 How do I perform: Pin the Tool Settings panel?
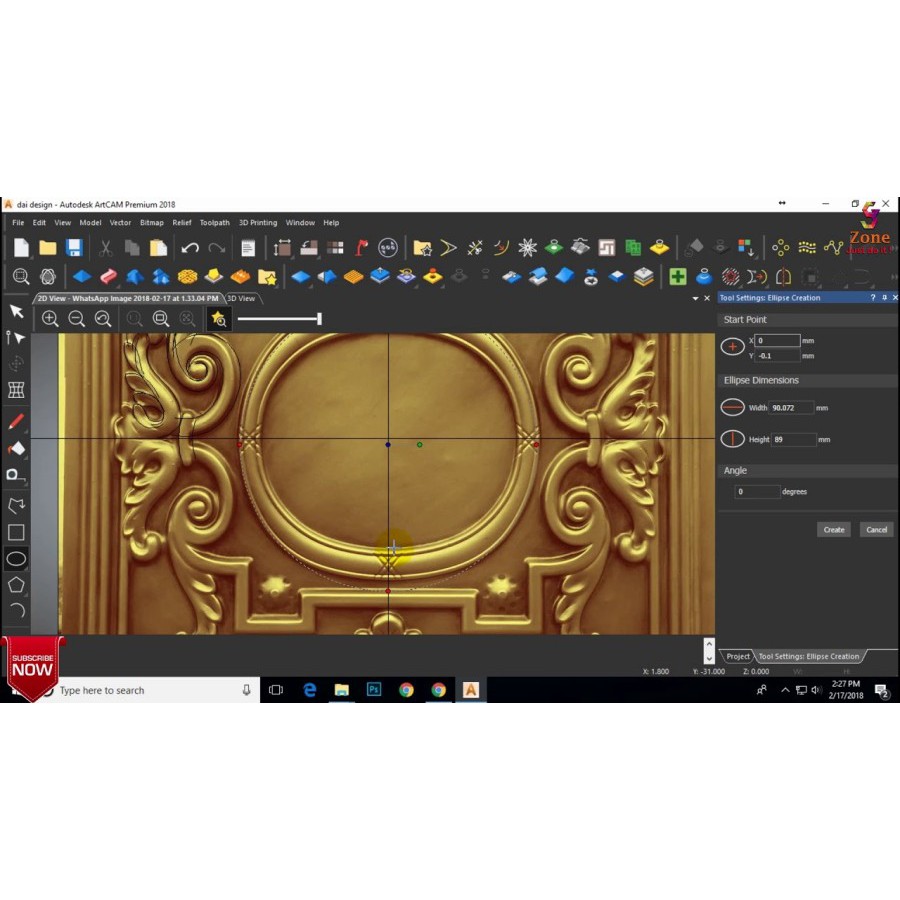pos(884,298)
